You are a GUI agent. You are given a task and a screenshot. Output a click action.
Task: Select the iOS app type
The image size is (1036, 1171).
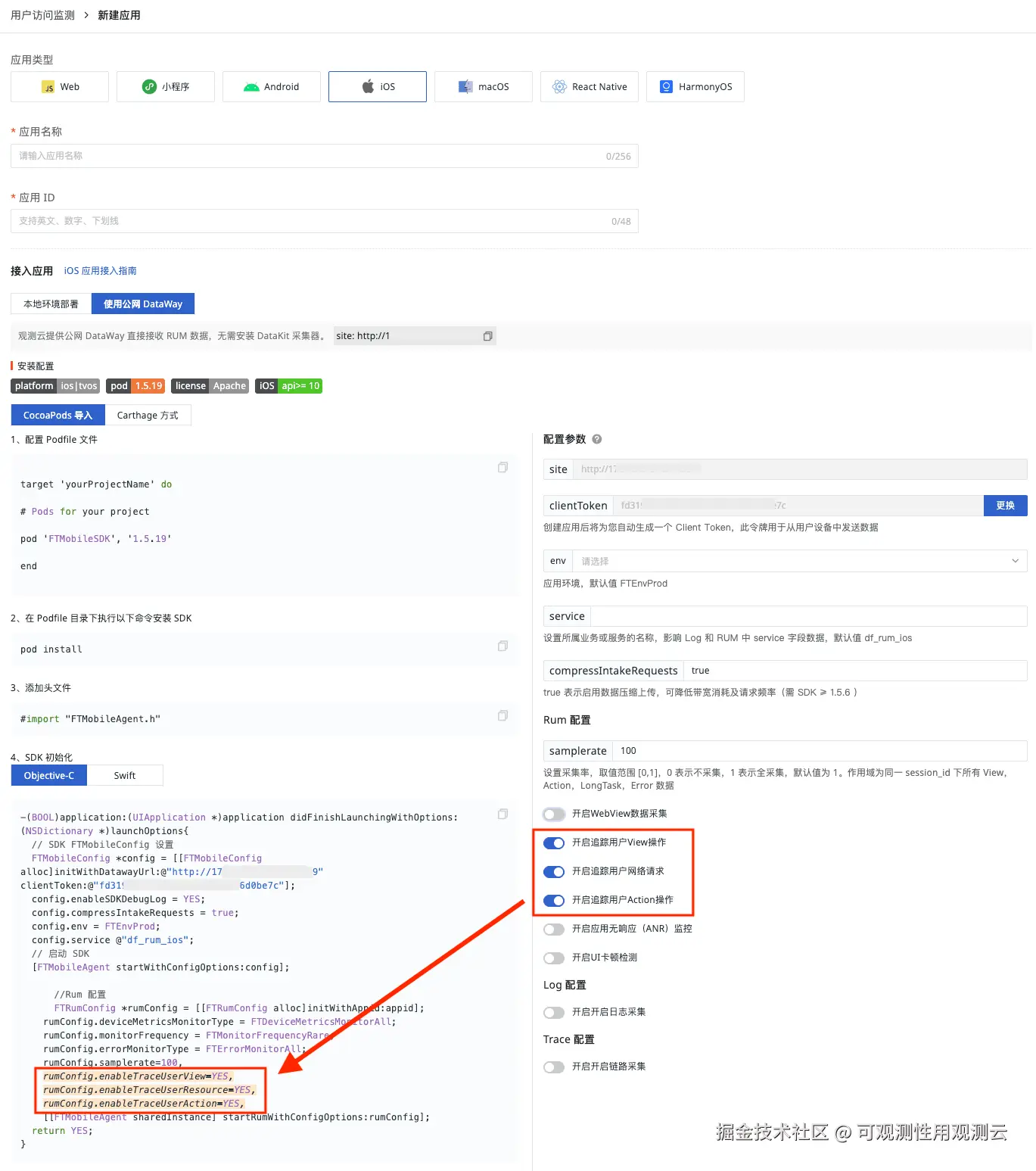tap(378, 87)
